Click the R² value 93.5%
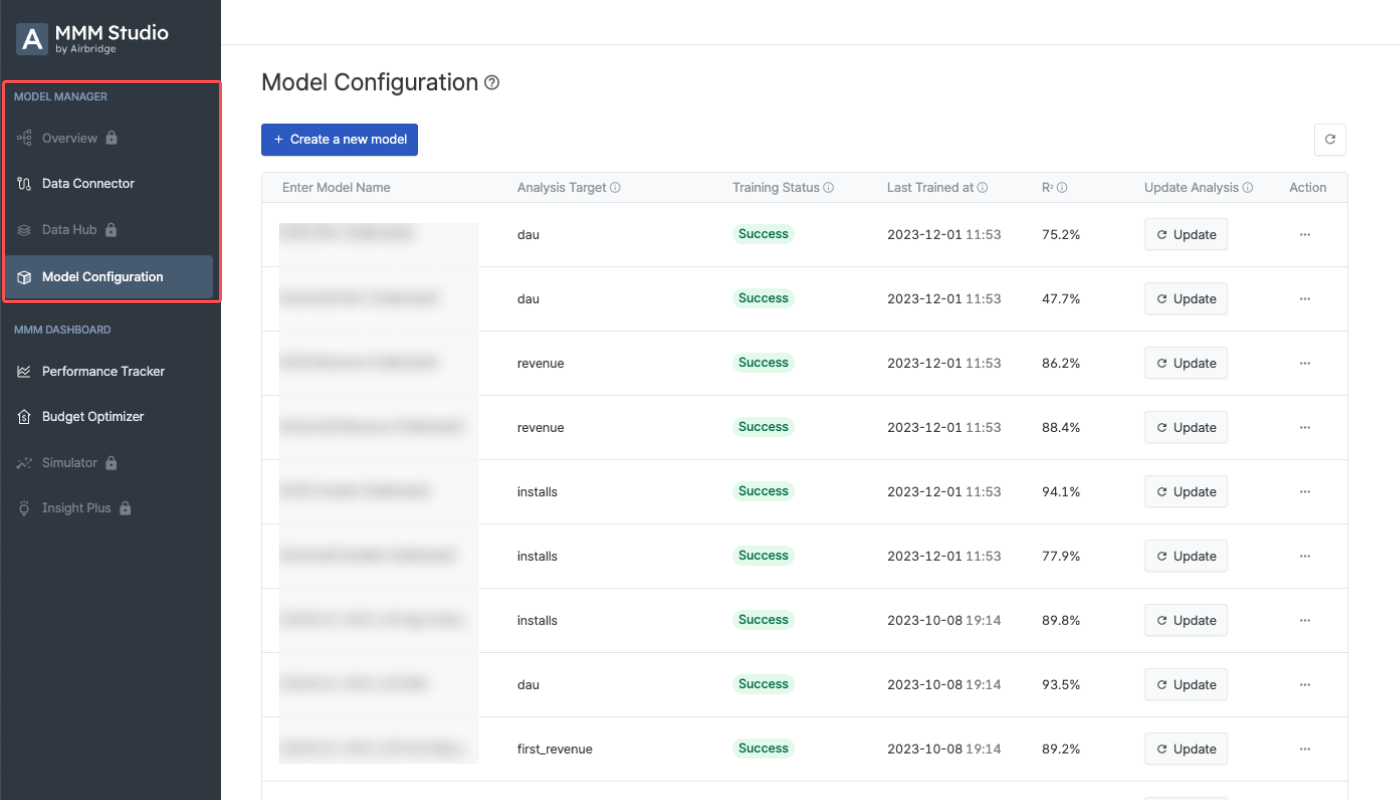The image size is (1400, 800). point(1061,685)
